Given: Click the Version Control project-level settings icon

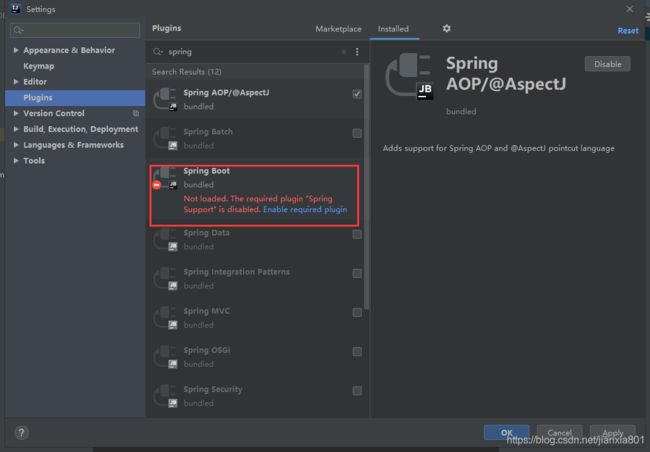Looking at the screenshot, I should click(x=136, y=113).
